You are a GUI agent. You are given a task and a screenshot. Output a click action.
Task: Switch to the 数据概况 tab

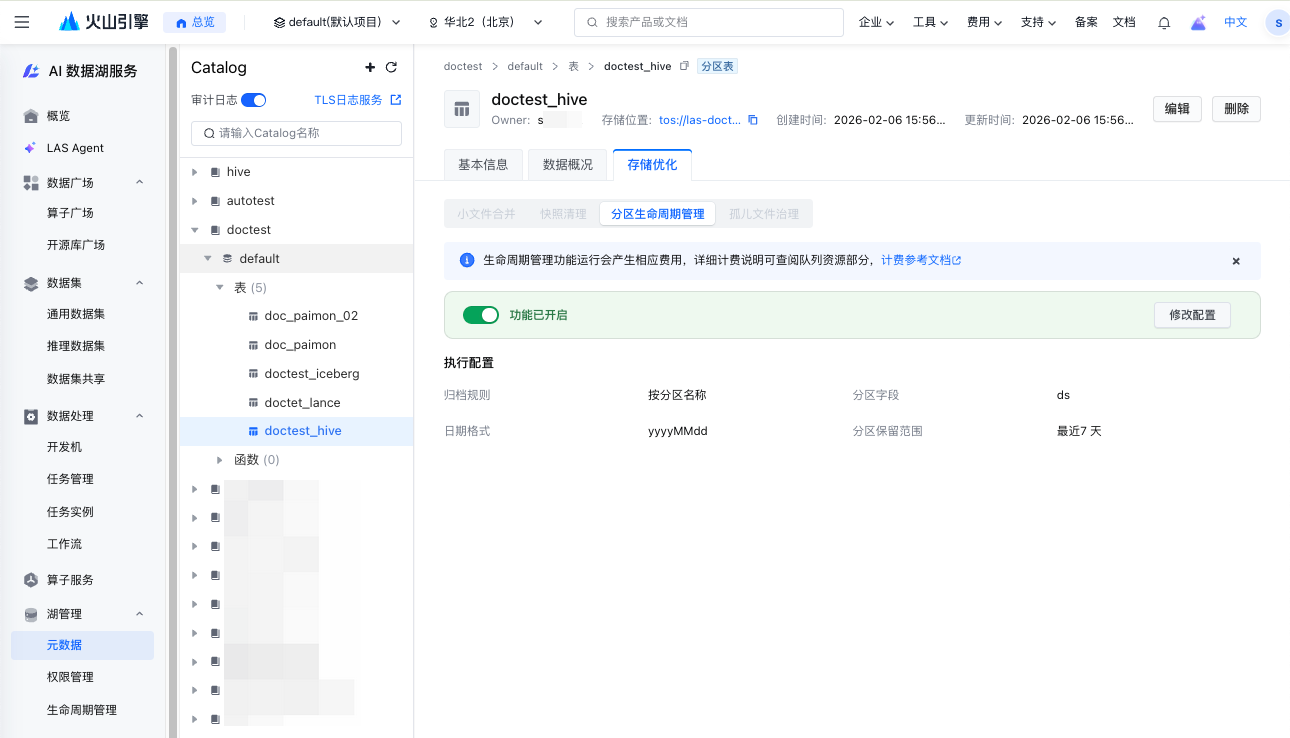567,165
